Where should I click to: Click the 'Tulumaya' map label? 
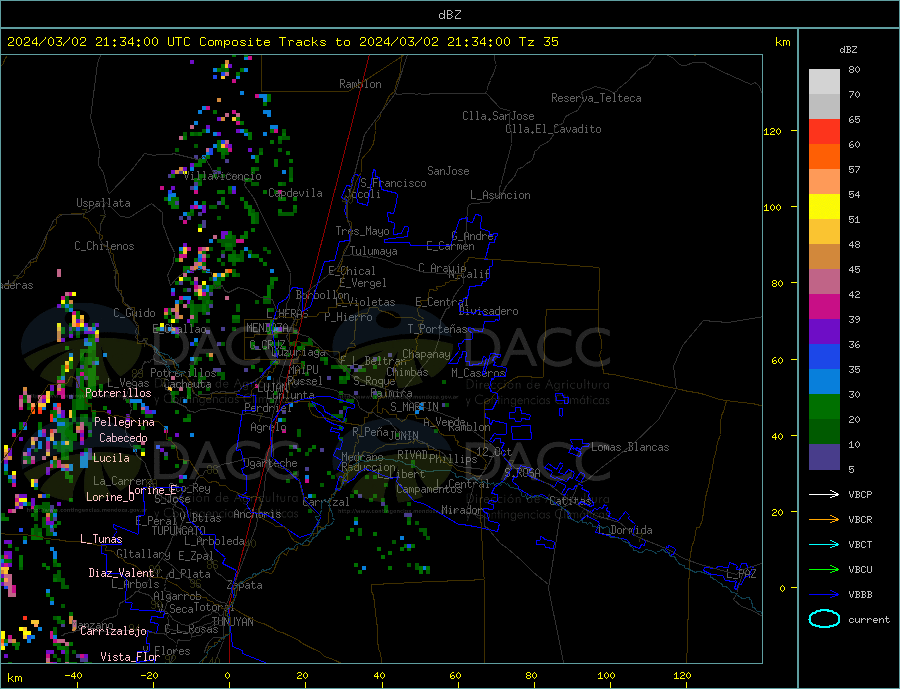(374, 251)
